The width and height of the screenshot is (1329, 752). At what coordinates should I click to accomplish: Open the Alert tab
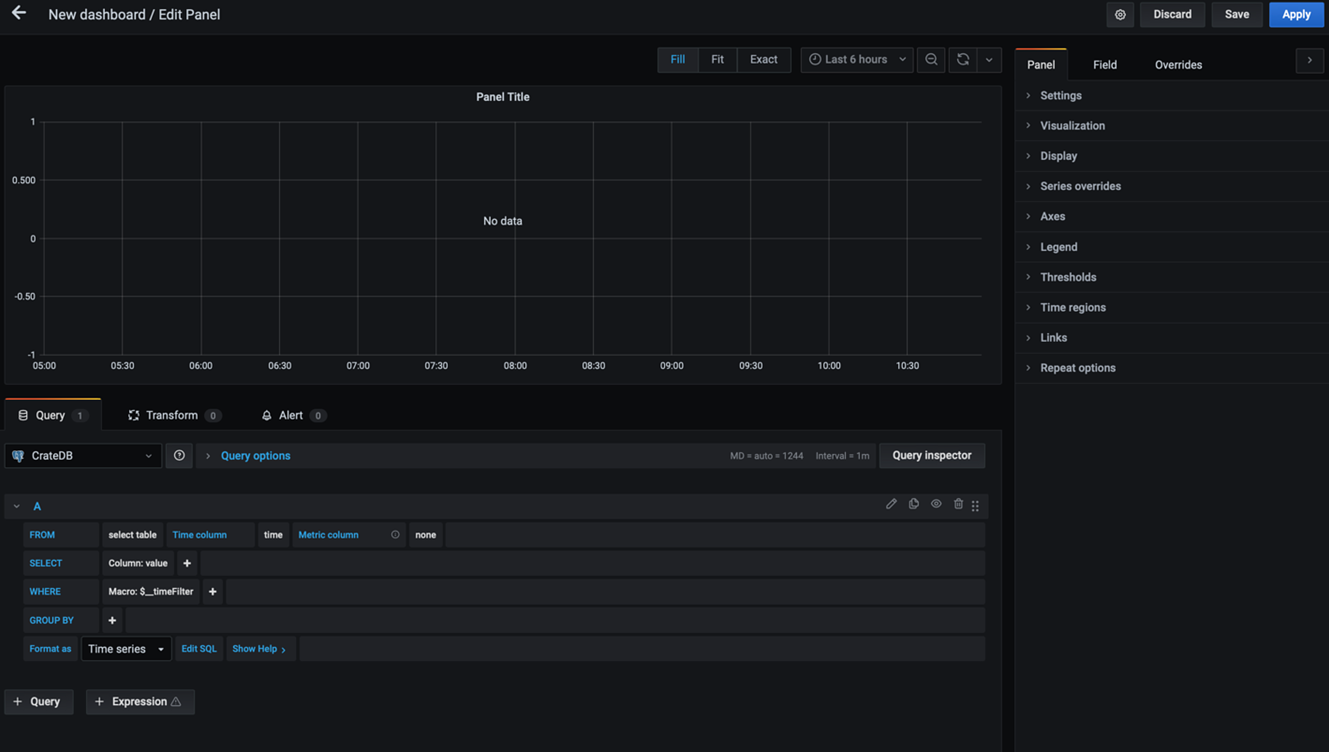[293, 415]
